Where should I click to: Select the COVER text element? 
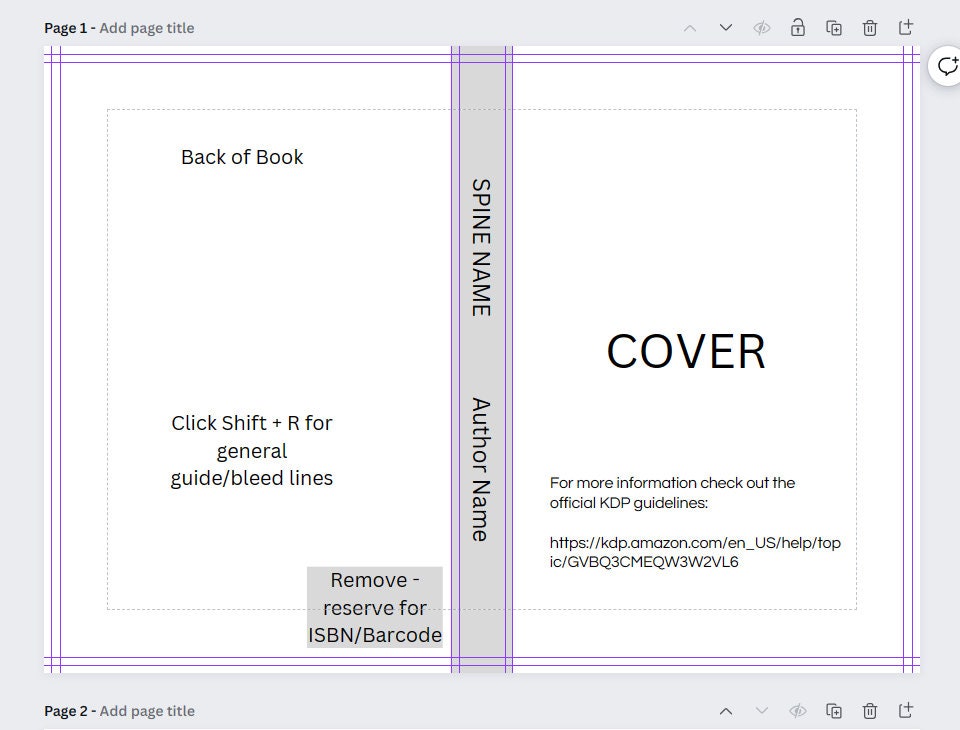tap(684, 351)
